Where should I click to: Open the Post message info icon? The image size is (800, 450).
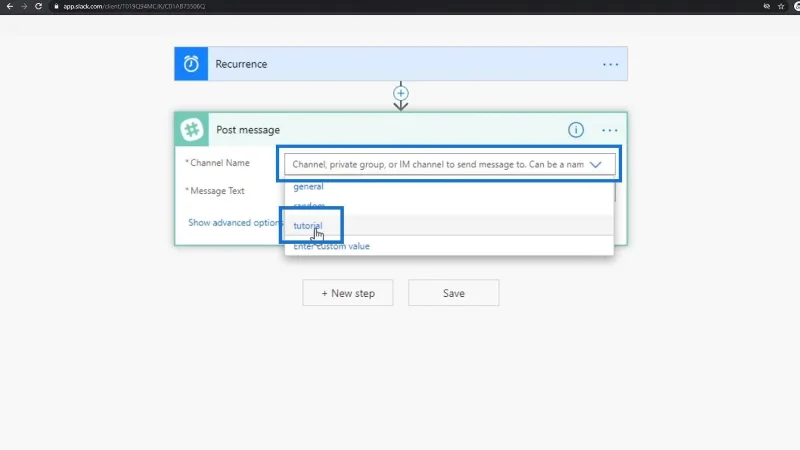pyautogui.click(x=576, y=130)
